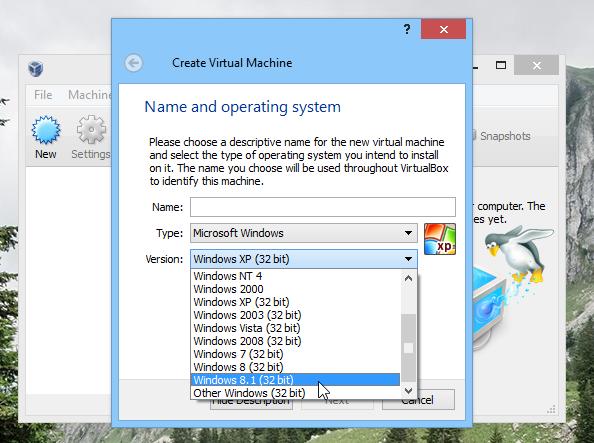Select Windows NT 4 from version list
This screenshot has height=443, width=594.
295,276
